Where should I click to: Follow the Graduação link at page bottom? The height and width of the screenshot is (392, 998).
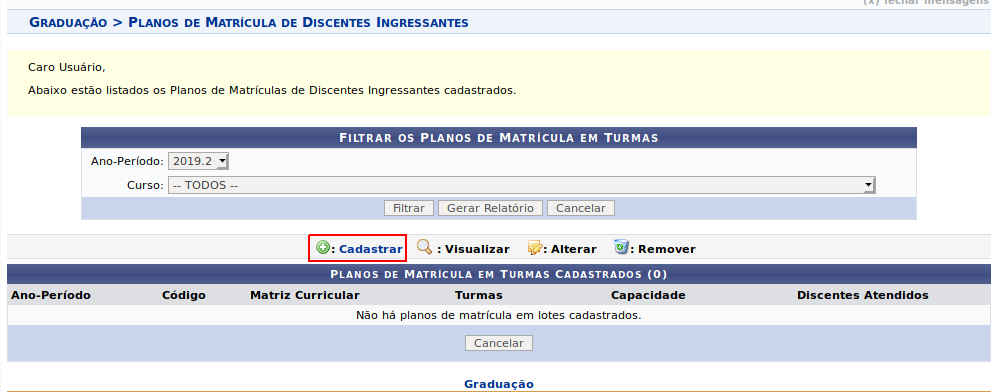pyautogui.click(x=499, y=384)
